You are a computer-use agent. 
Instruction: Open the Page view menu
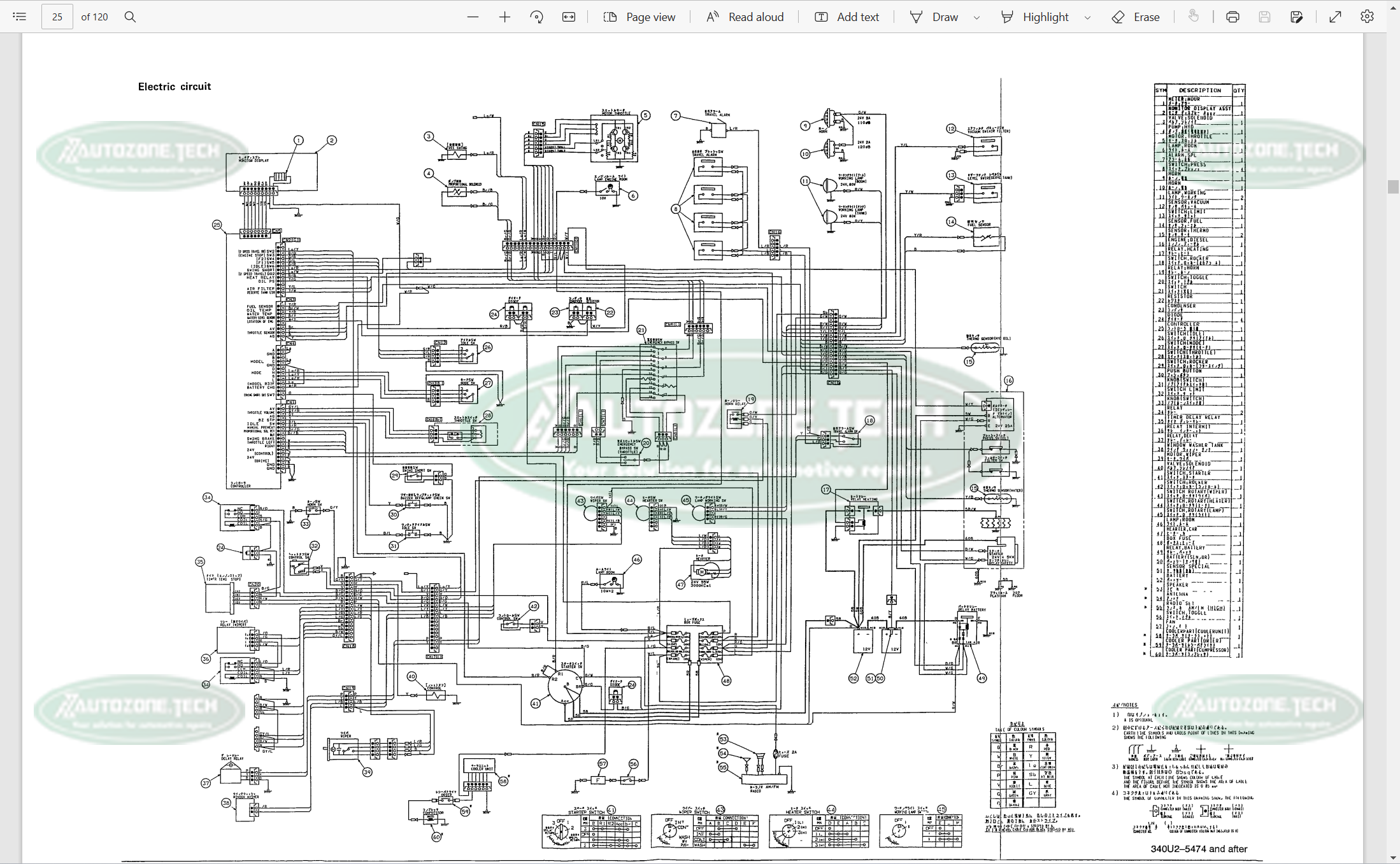[639, 17]
